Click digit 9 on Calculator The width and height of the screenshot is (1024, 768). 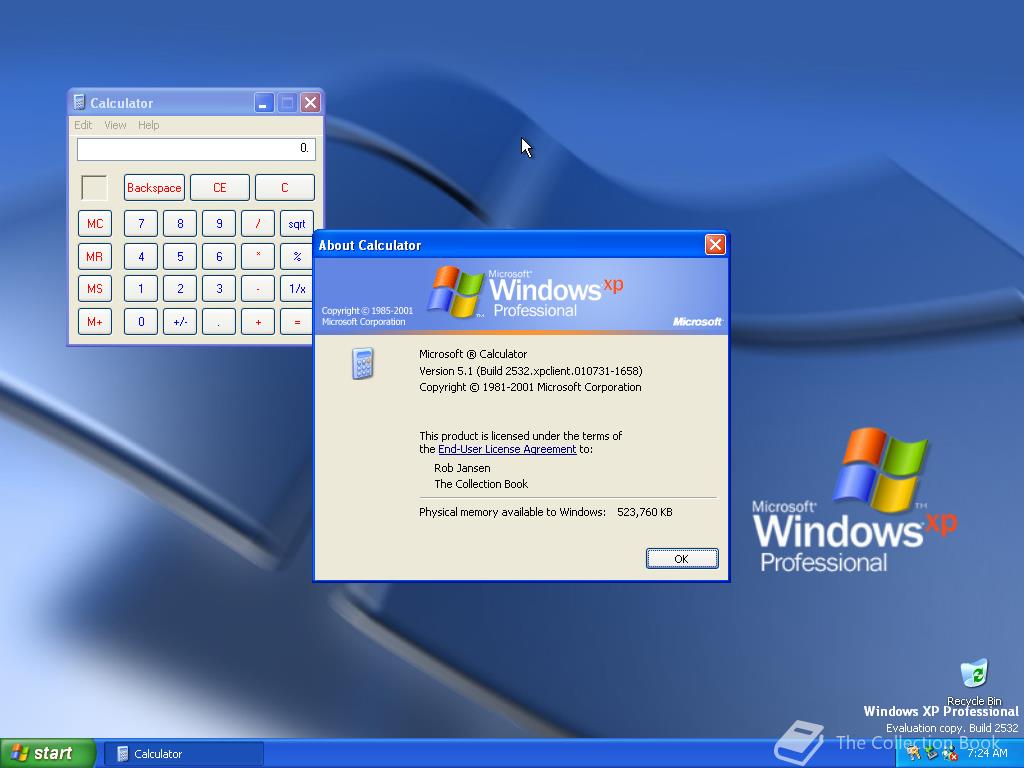coord(219,223)
